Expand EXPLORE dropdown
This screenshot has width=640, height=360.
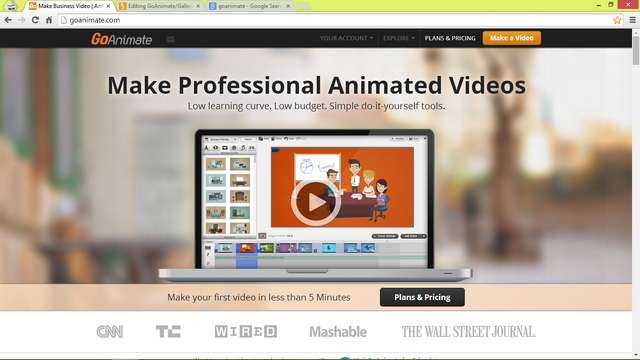coord(399,38)
